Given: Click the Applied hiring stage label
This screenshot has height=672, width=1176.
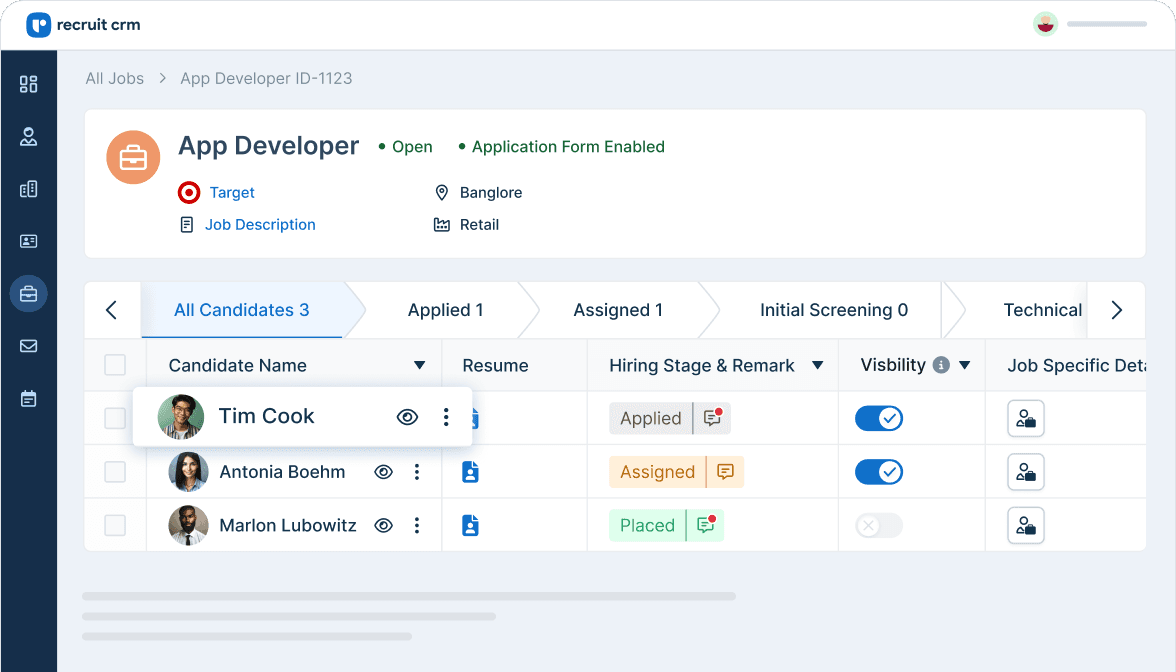Looking at the screenshot, I should pyautogui.click(x=650, y=418).
